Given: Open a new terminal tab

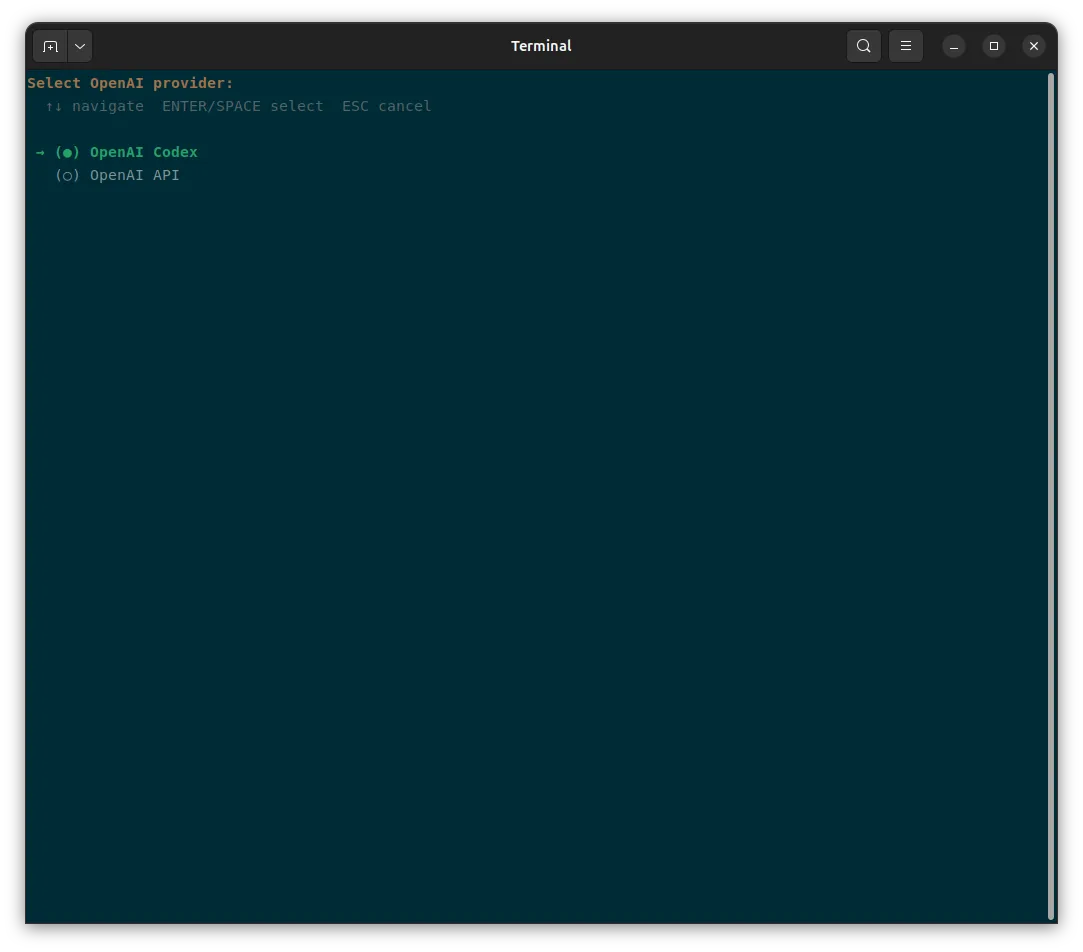Looking at the screenshot, I should 50,46.
